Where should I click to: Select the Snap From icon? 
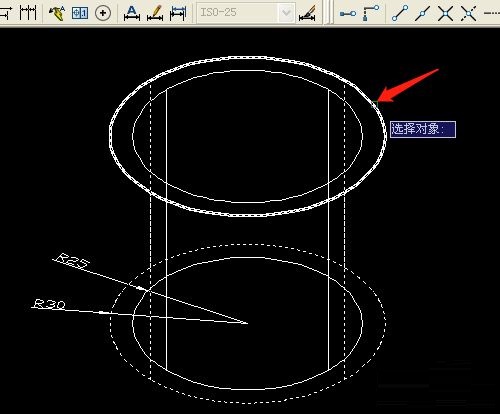(371, 13)
